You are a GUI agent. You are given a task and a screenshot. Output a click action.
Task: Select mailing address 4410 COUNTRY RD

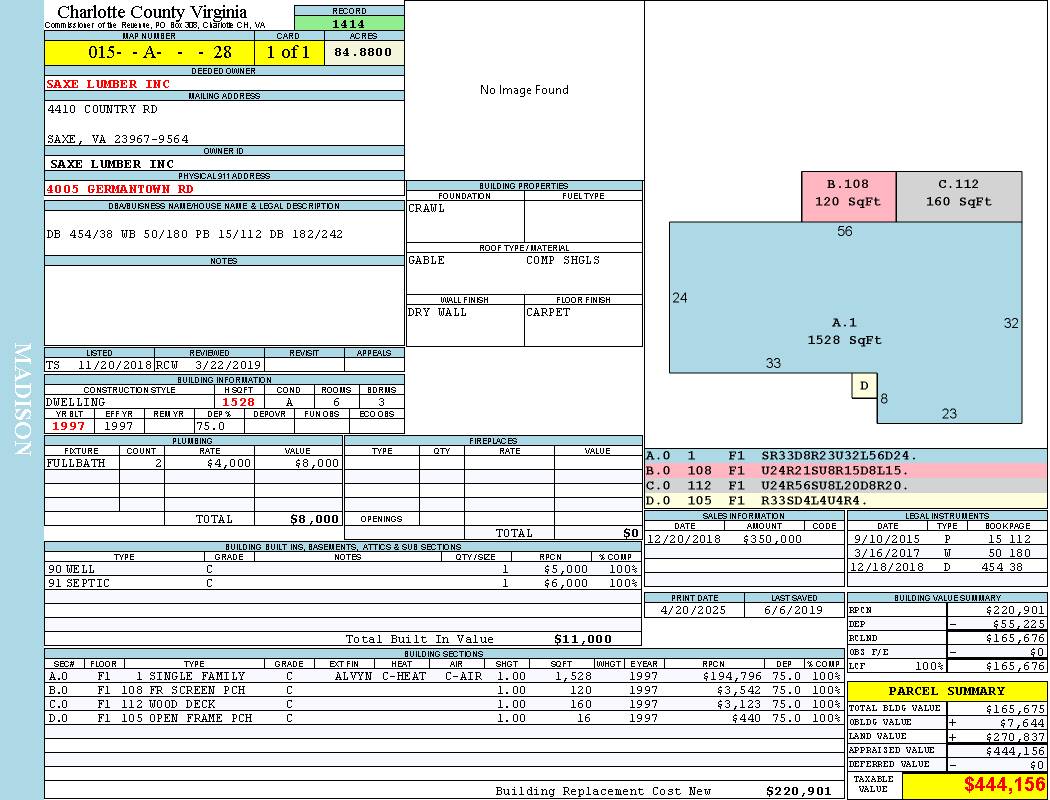pyautogui.click(x=102, y=109)
